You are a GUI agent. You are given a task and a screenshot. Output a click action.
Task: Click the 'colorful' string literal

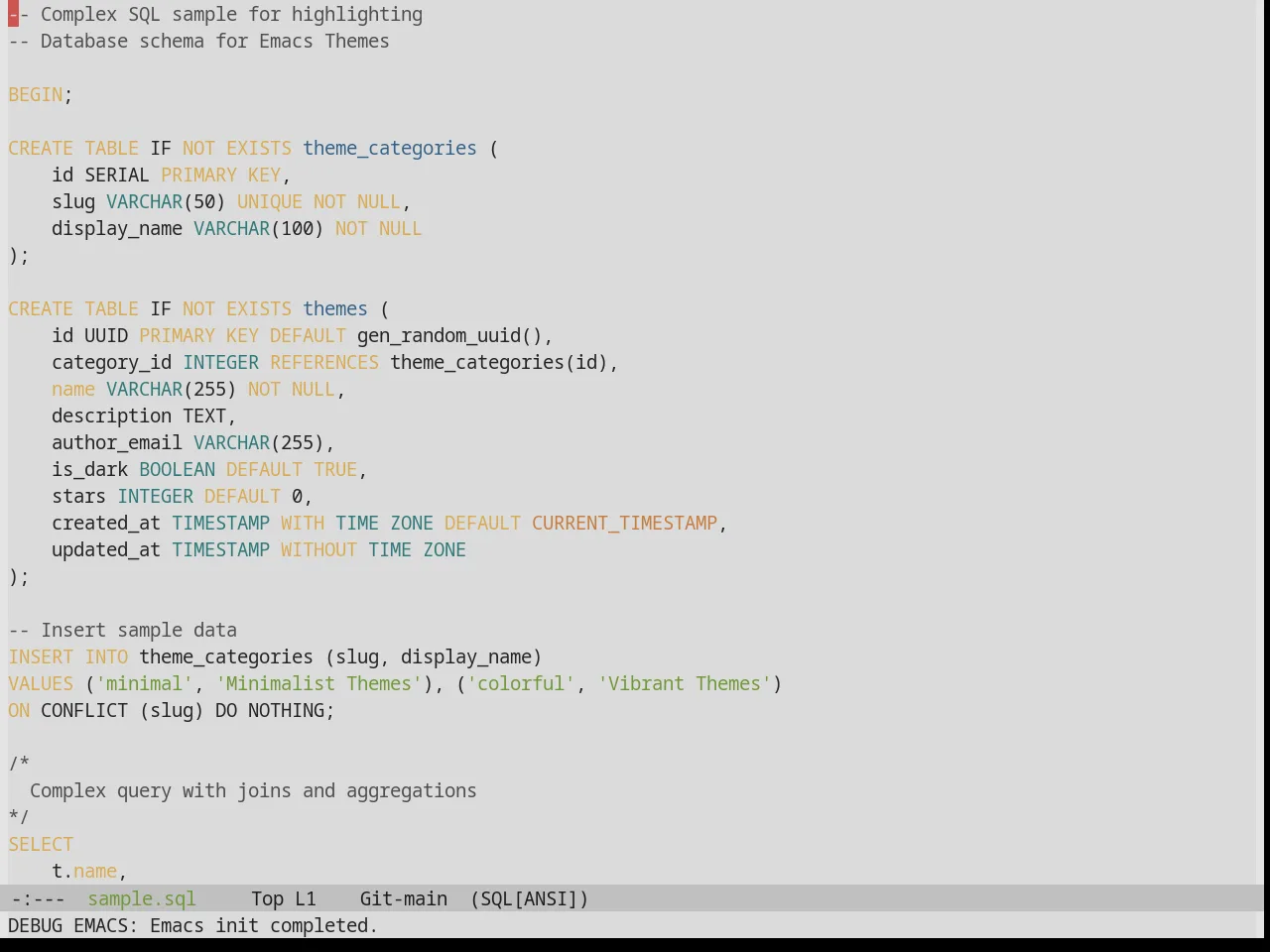pos(522,683)
